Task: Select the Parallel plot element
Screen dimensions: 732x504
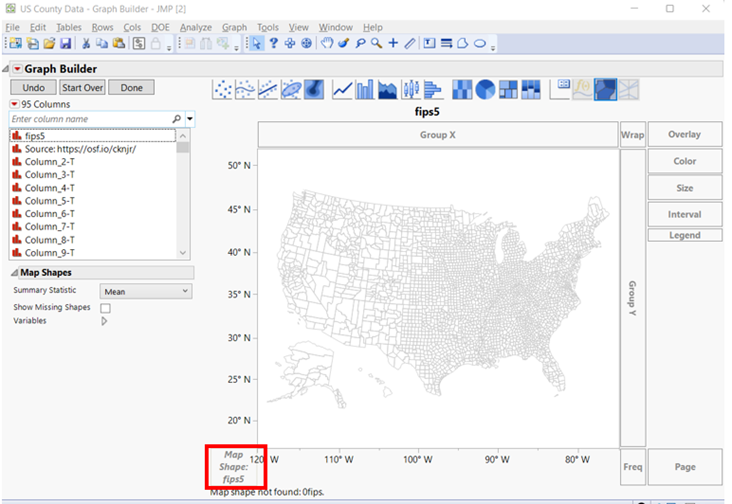Action: coord(628,89)
